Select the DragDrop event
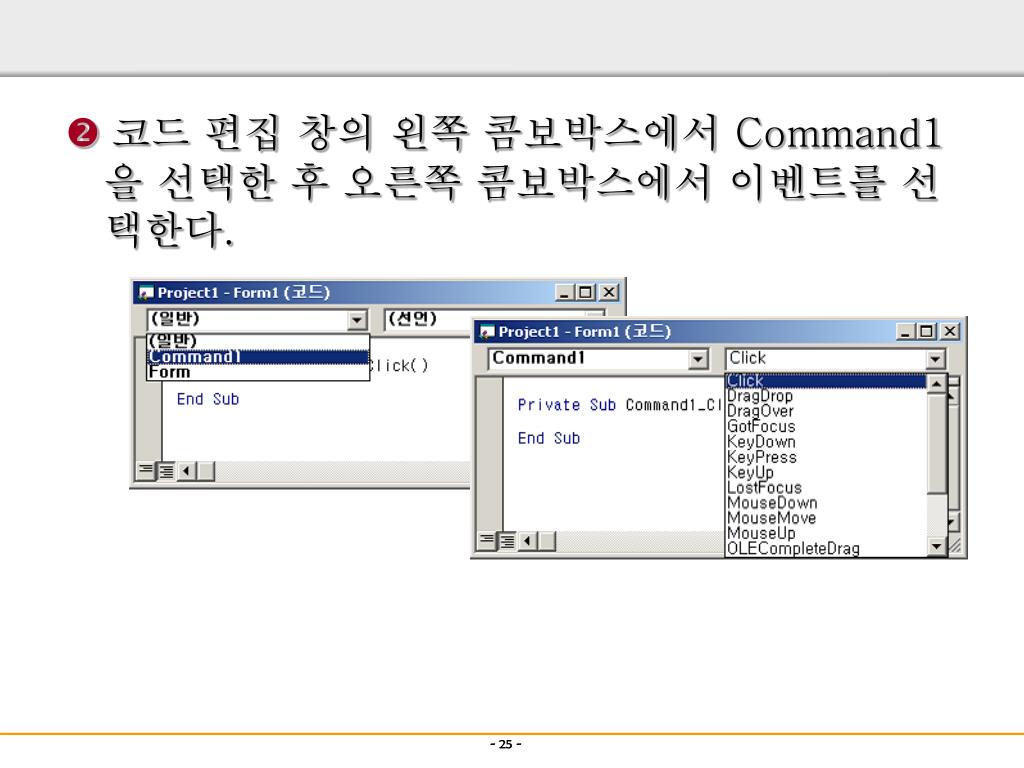Image resolution: width=1024 pixels, height=768 pixels. pos(825,396)
